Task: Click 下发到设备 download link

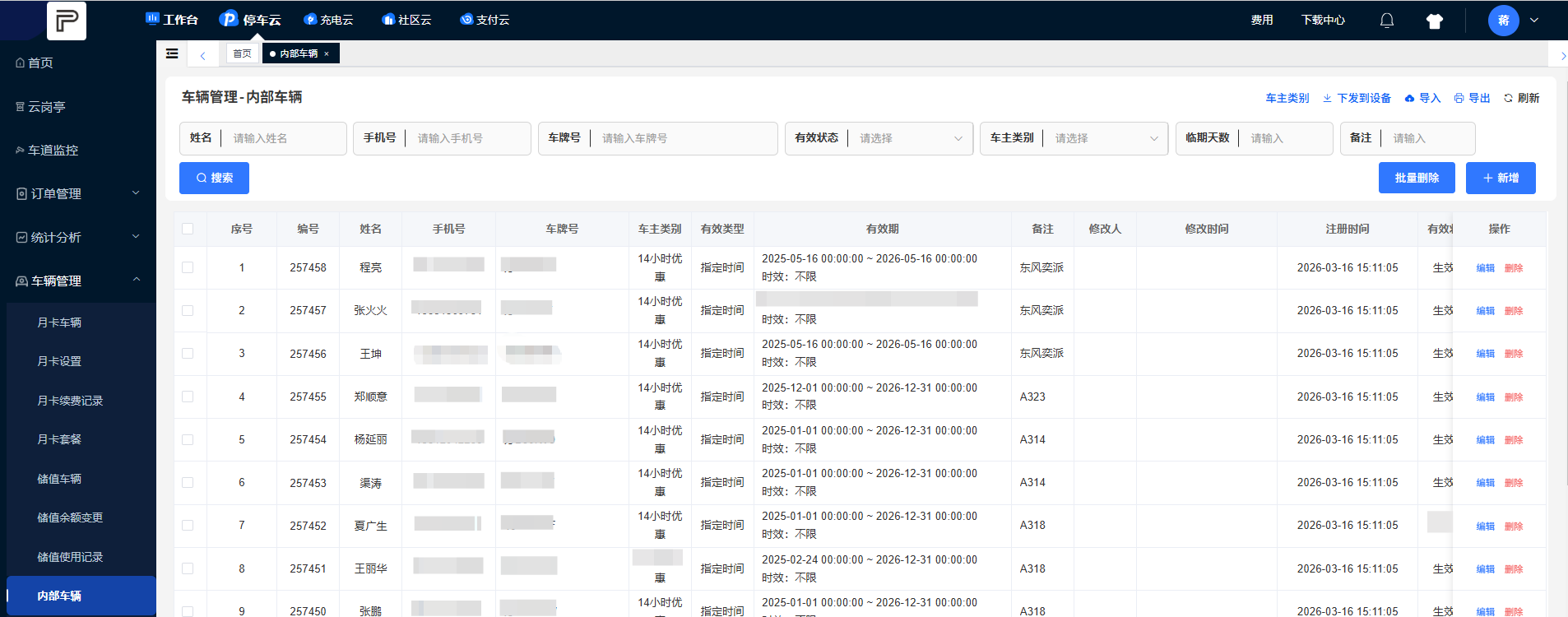Action: point(1357,98)
